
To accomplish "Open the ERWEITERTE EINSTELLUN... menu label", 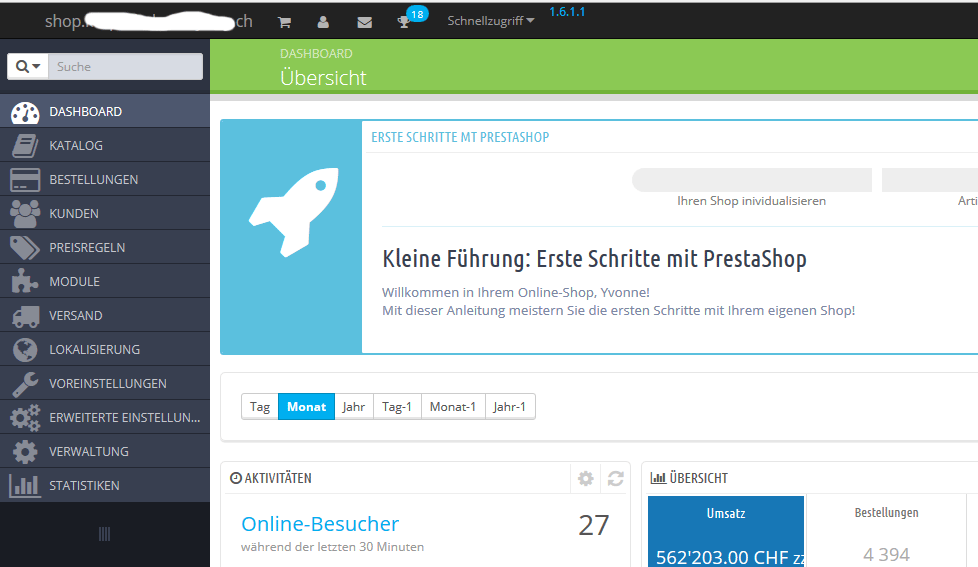I will click(125, 417).
